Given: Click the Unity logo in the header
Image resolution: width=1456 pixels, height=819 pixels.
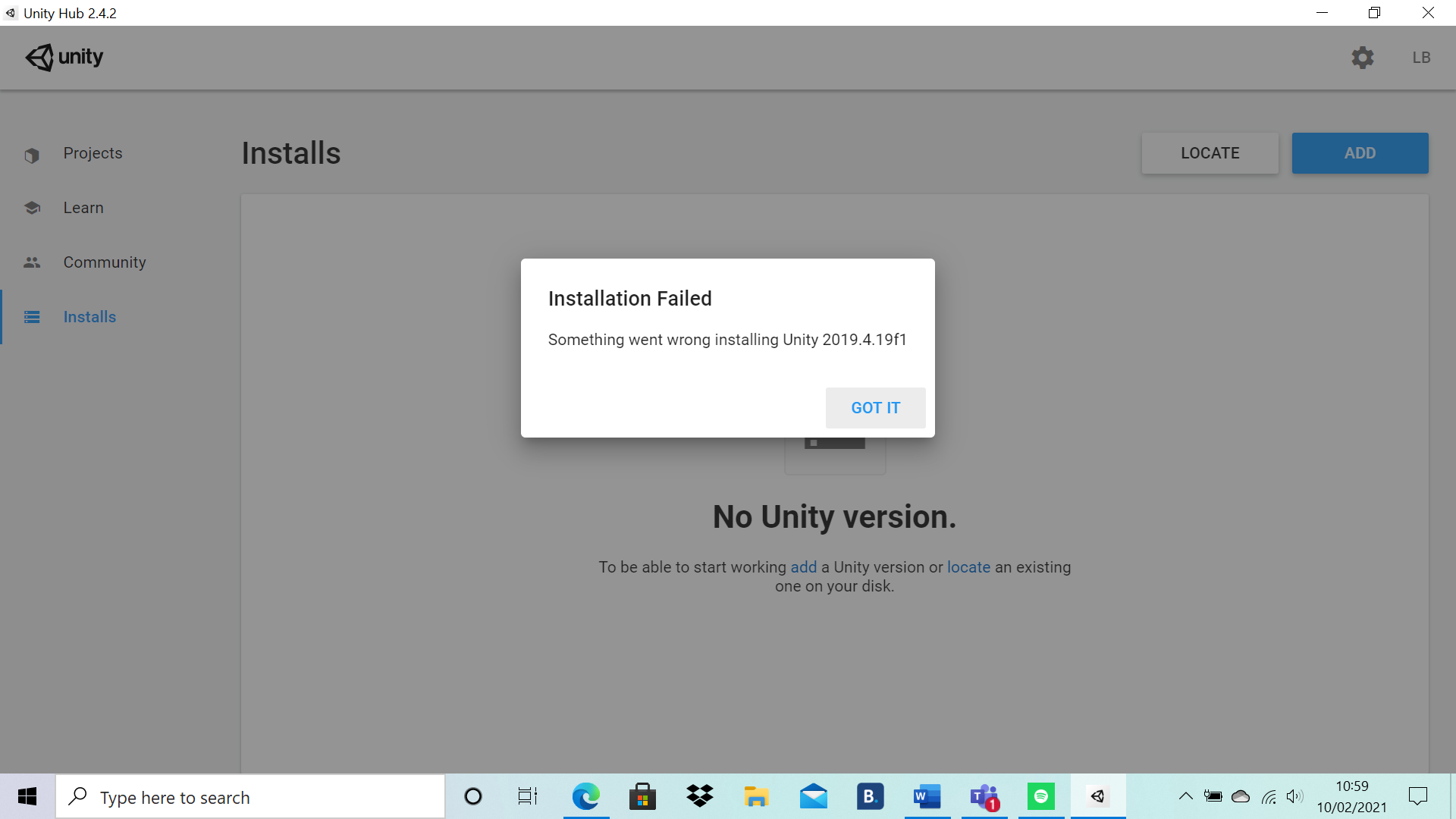Looking at the screenshot, I should [63, 57].
